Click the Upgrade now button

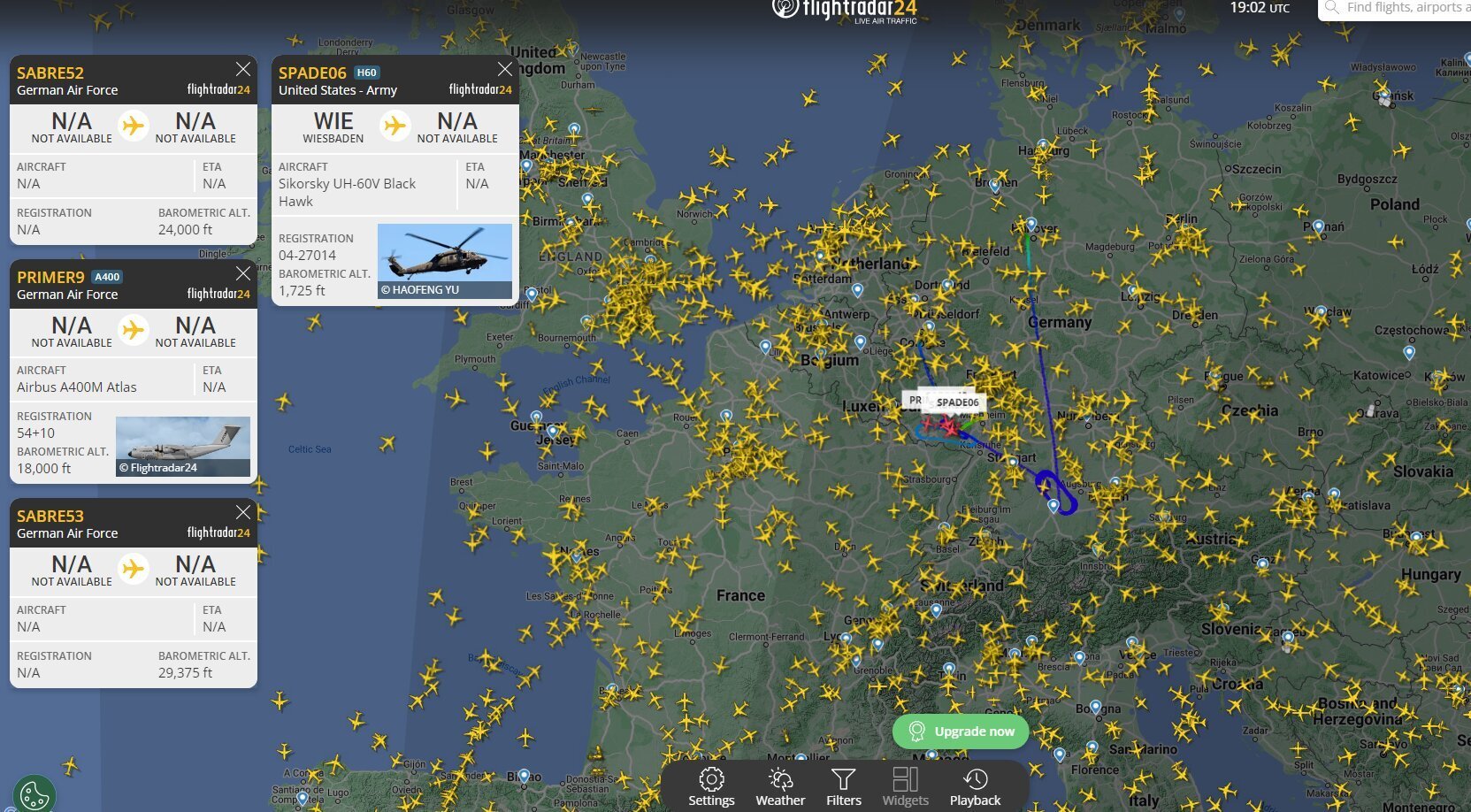[961, 731]
